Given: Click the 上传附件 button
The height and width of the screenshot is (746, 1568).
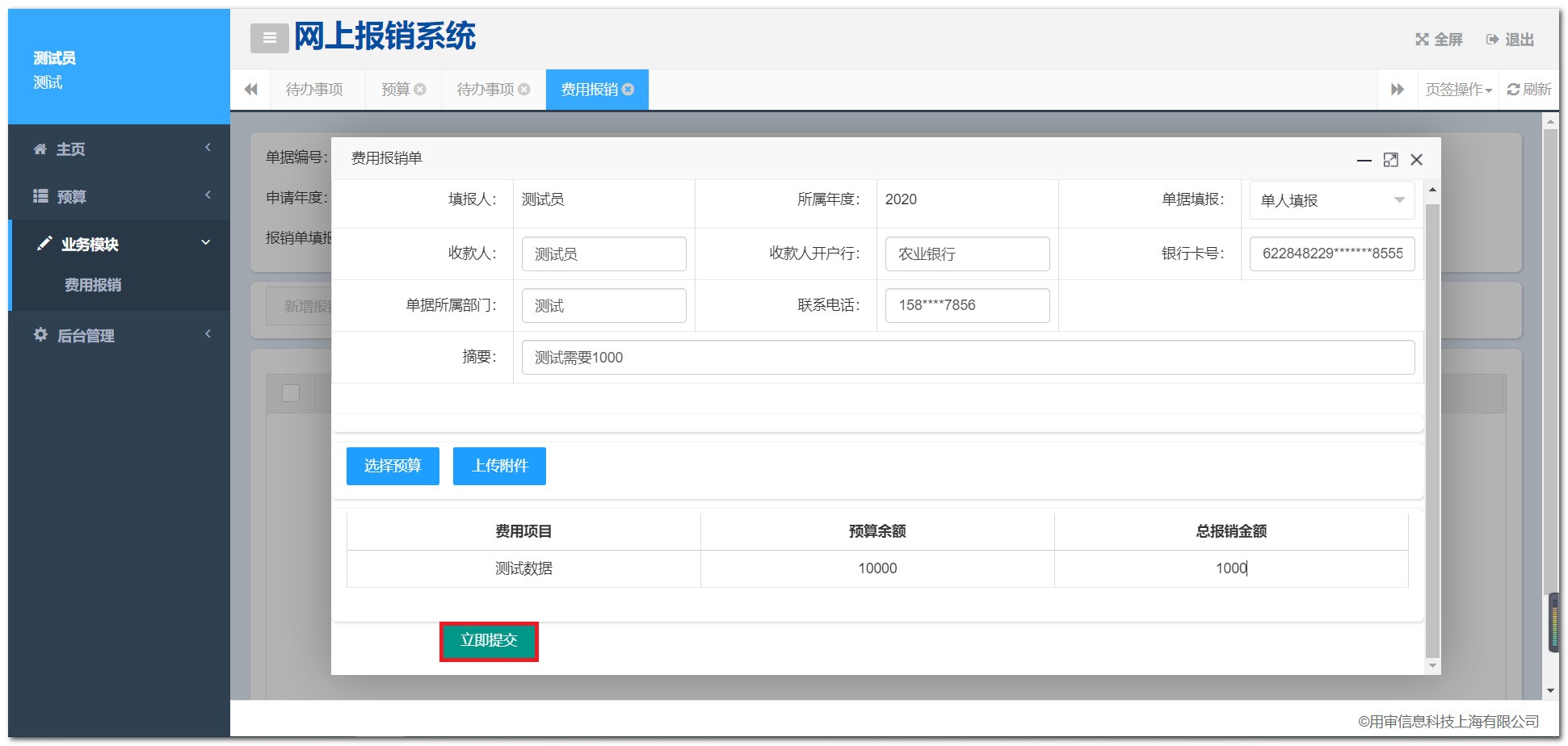Looking at the screenshot, I should tap(499, 466).
